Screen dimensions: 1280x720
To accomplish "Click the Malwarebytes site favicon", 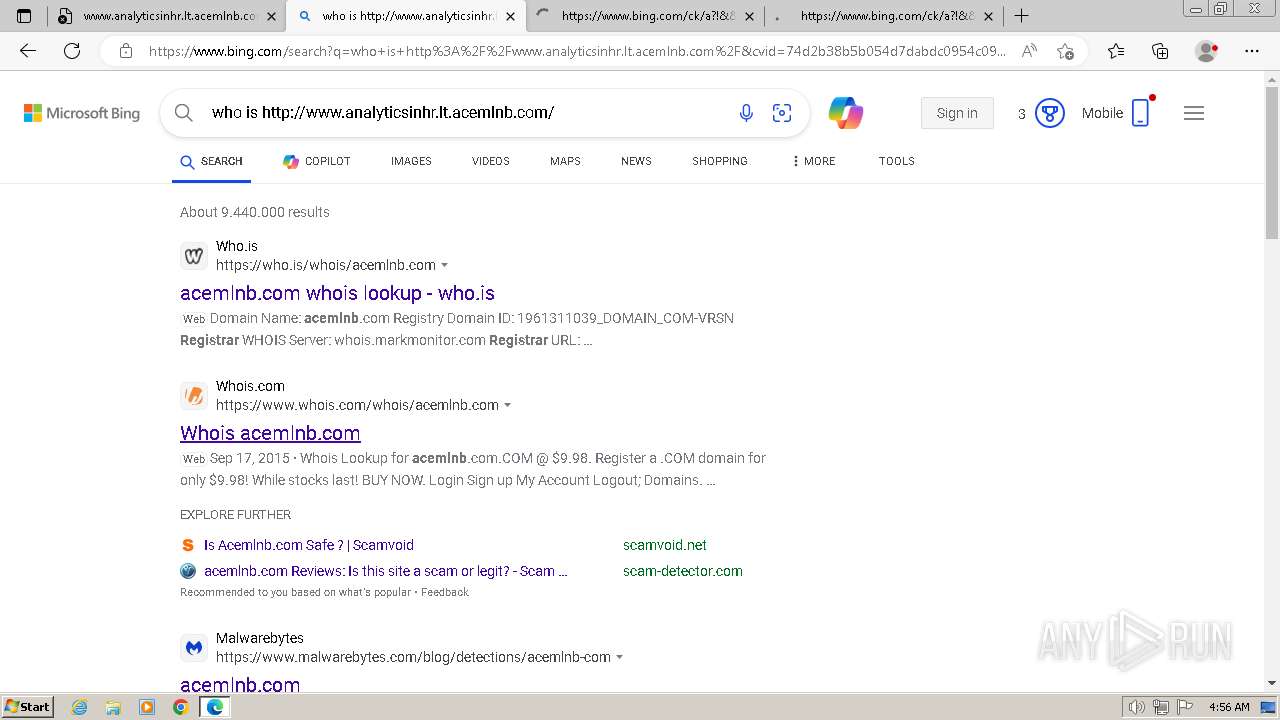I will coord(194,648).
